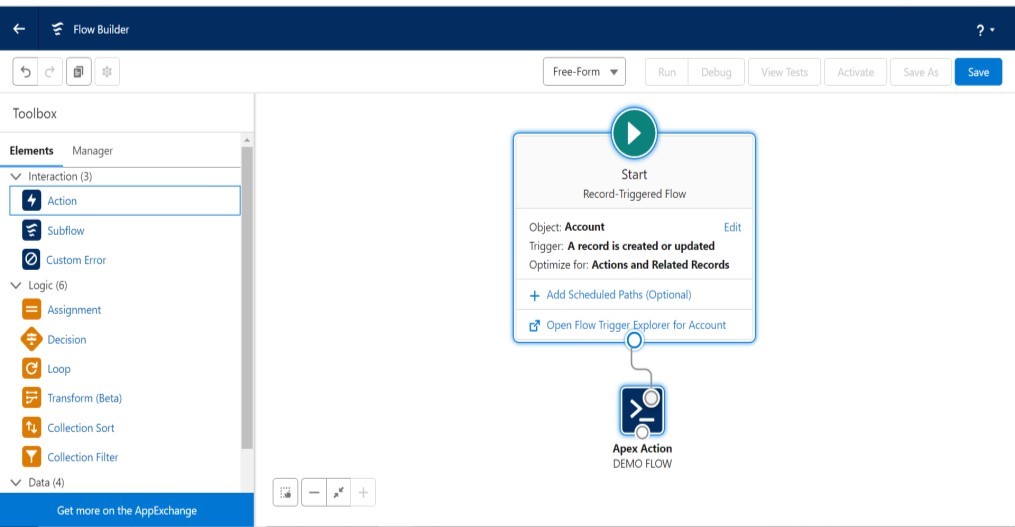This screenshot has height=527, width=1015.
Task: Select the Subflow element icon
Action: [x=31, y=230]
